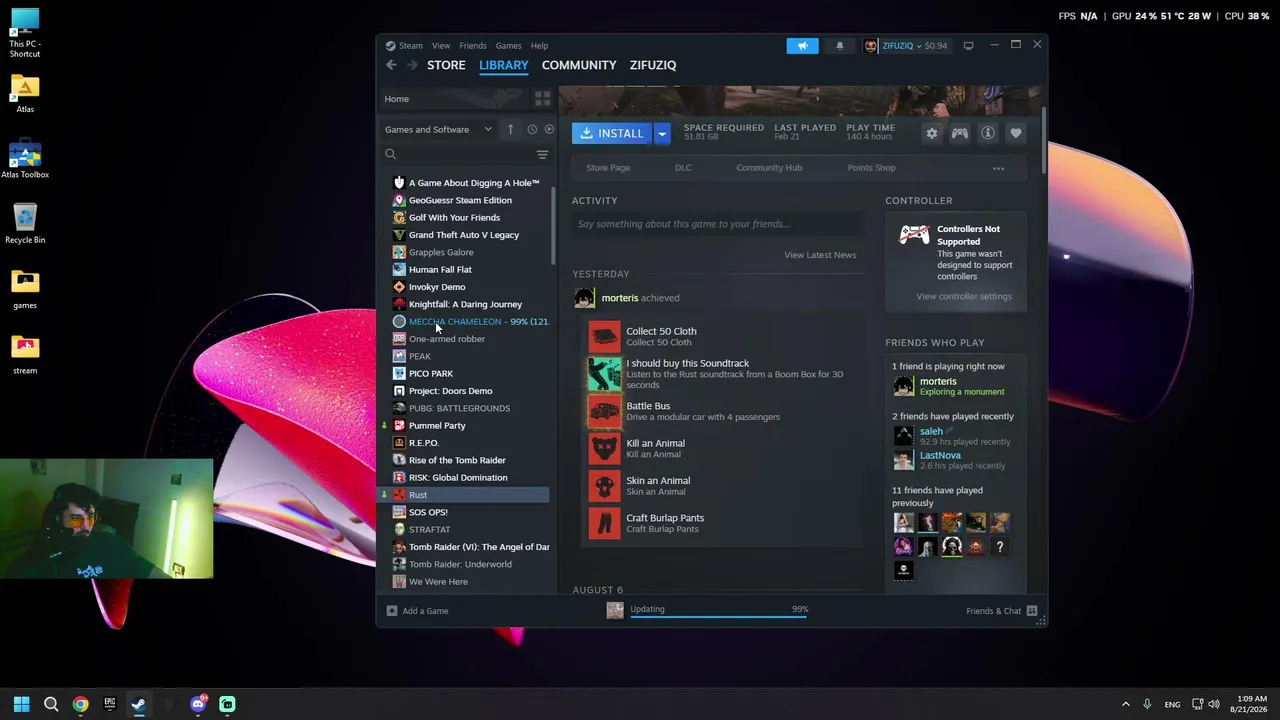
Task: Open Google Chrome from the taskbar
Action: click(x=80, y=704)
